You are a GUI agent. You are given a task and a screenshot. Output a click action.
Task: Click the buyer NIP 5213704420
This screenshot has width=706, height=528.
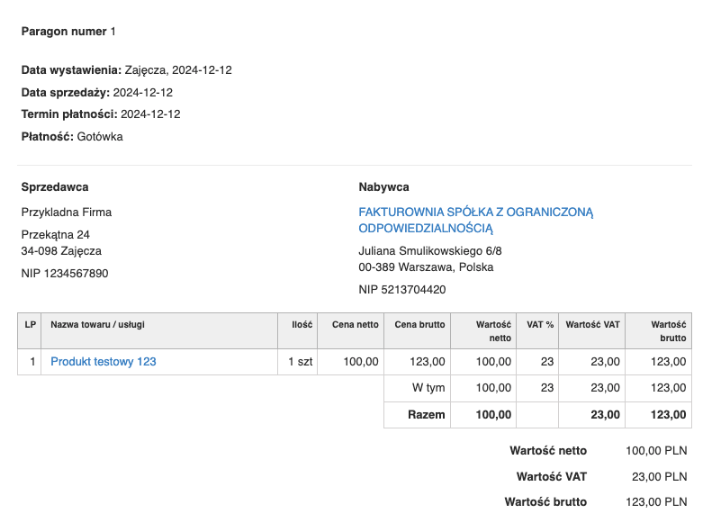coord(403,290)
